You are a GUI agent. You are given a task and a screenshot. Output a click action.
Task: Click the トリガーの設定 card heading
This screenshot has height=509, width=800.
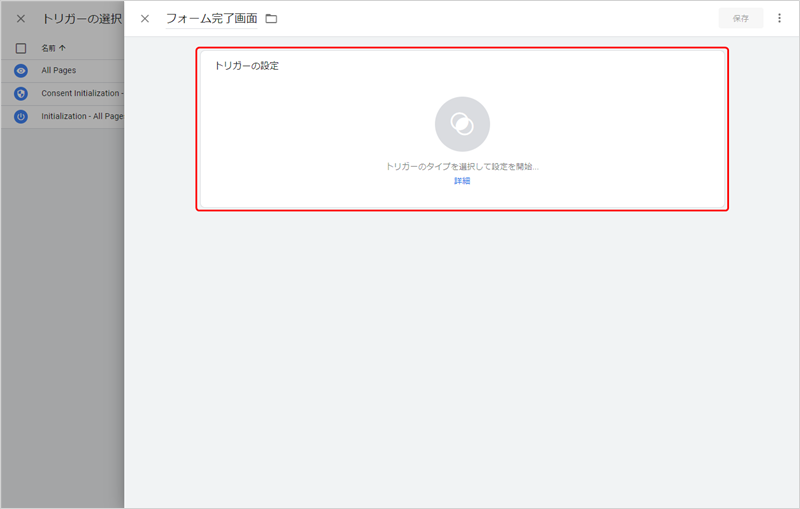tap(246, 66)
